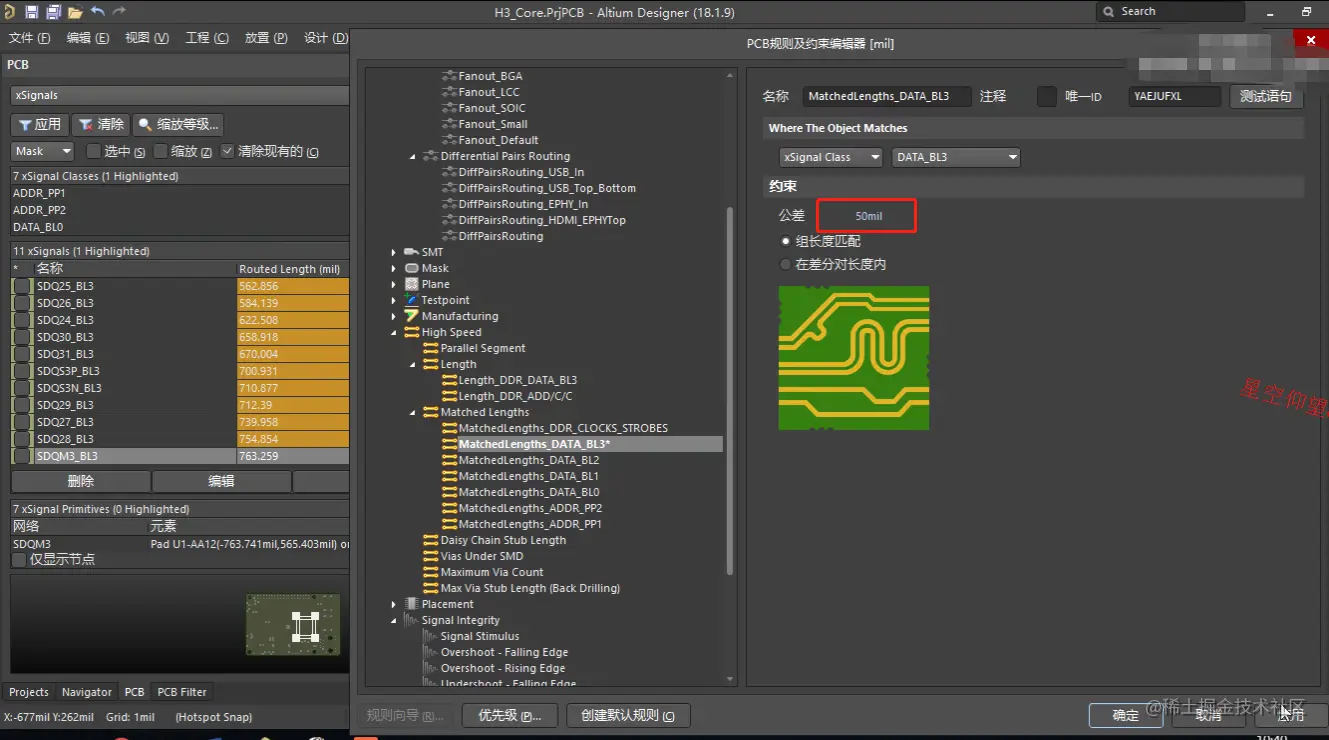
Task: Click the 确定 button
Action: click(1126, 715)
